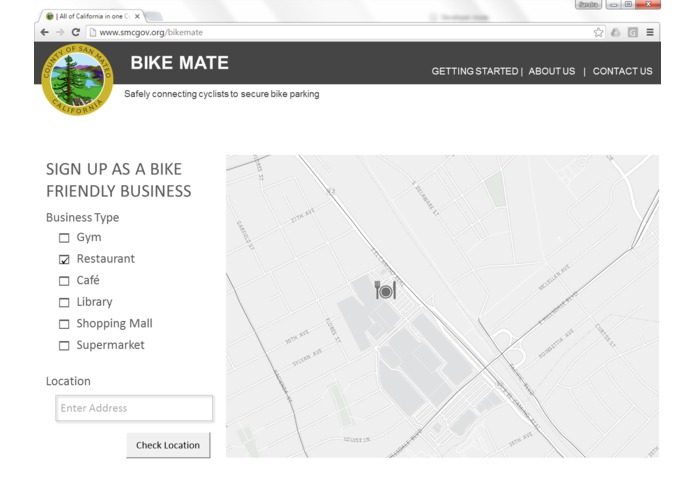
Task: Click the 'Café' label text
Action: click(88, 280)
